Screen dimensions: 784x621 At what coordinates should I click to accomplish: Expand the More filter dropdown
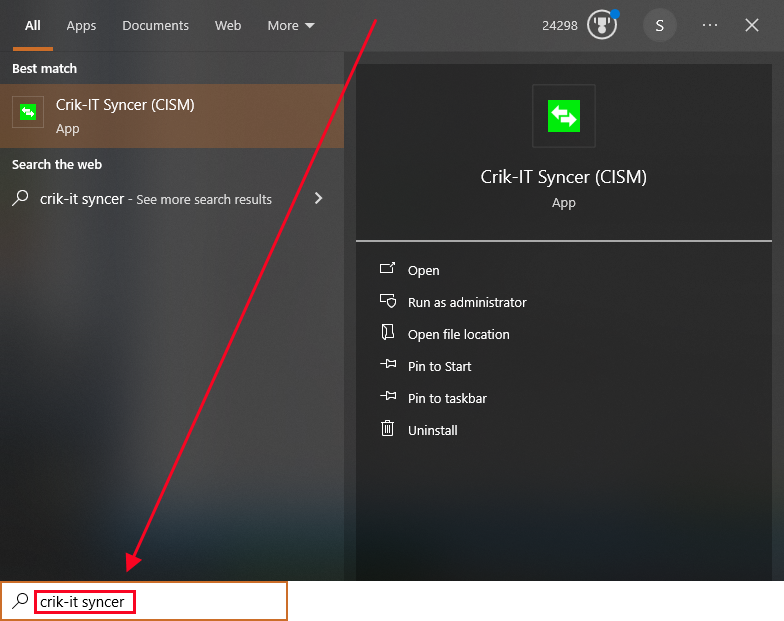[x=291, y=25]
